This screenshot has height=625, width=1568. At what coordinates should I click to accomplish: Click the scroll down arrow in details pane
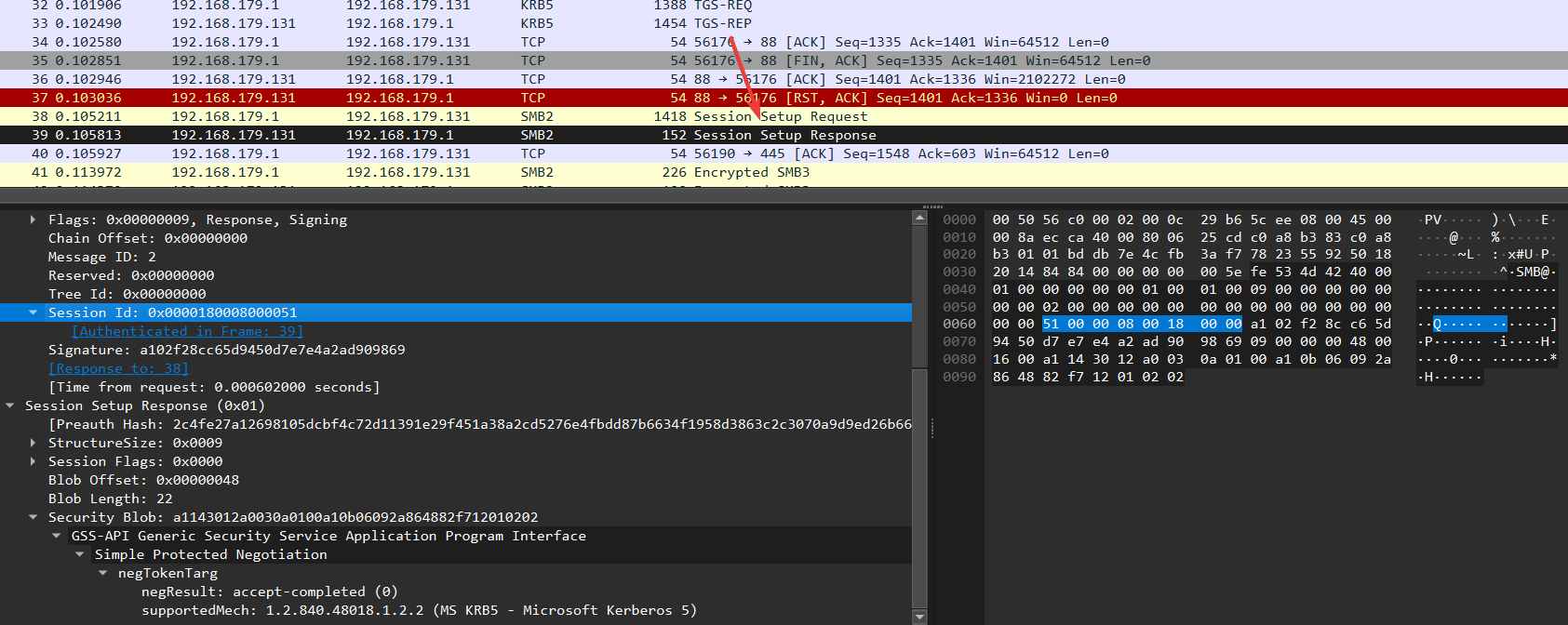click(x=919, y=617)
